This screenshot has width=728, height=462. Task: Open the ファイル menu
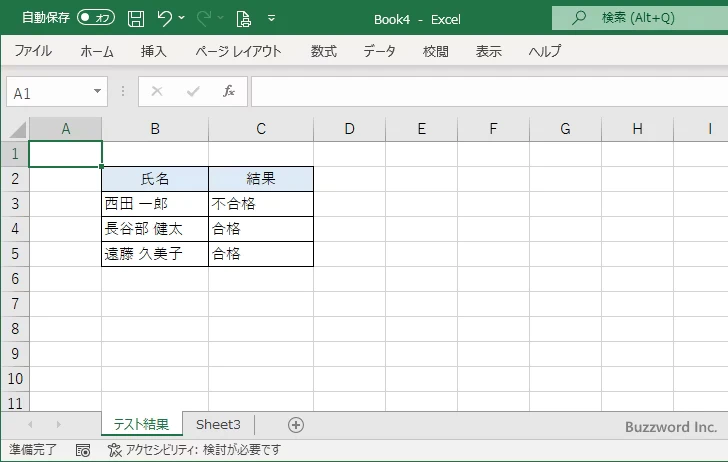pos(33,51)
